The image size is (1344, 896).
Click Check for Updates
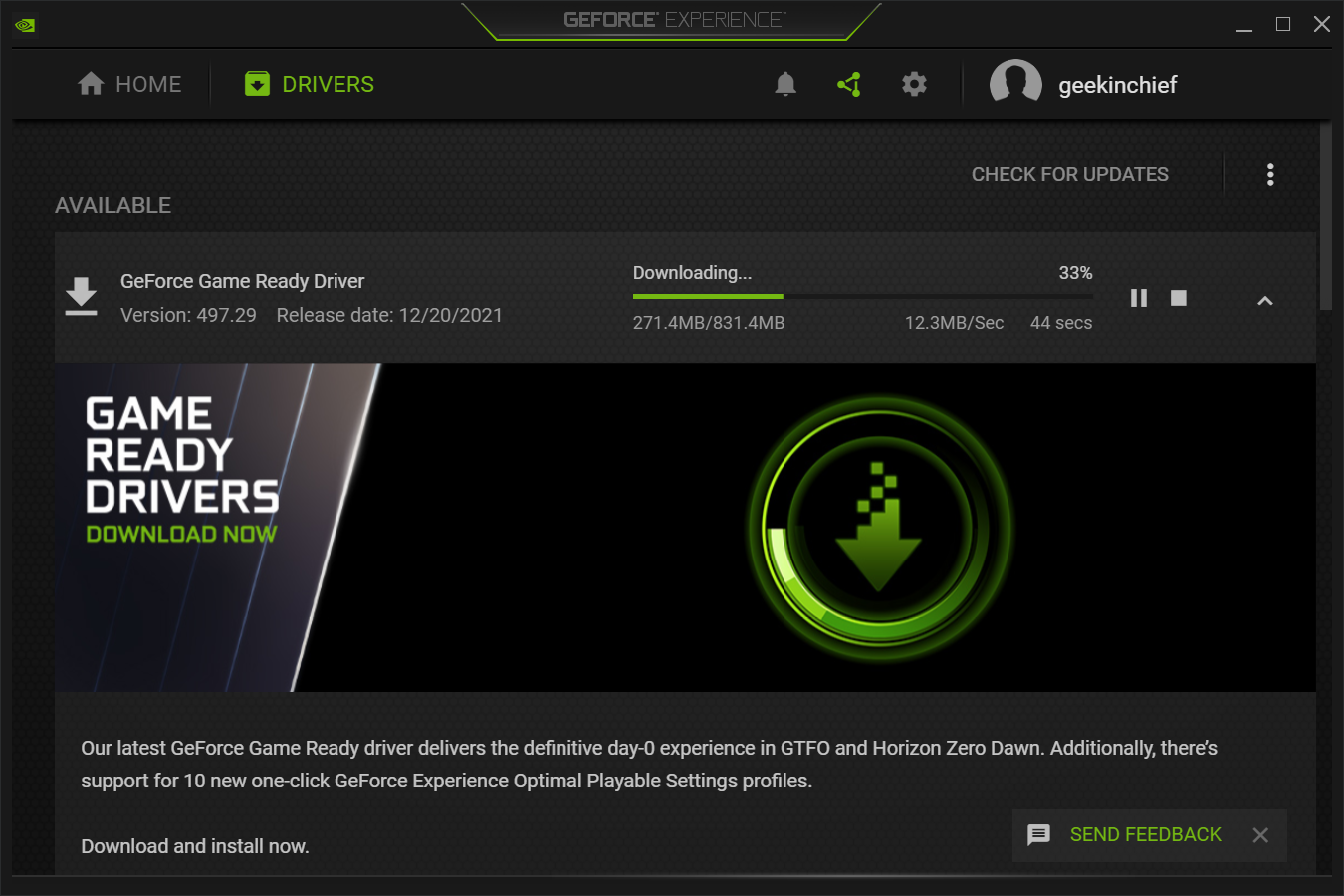[1070, 174]
